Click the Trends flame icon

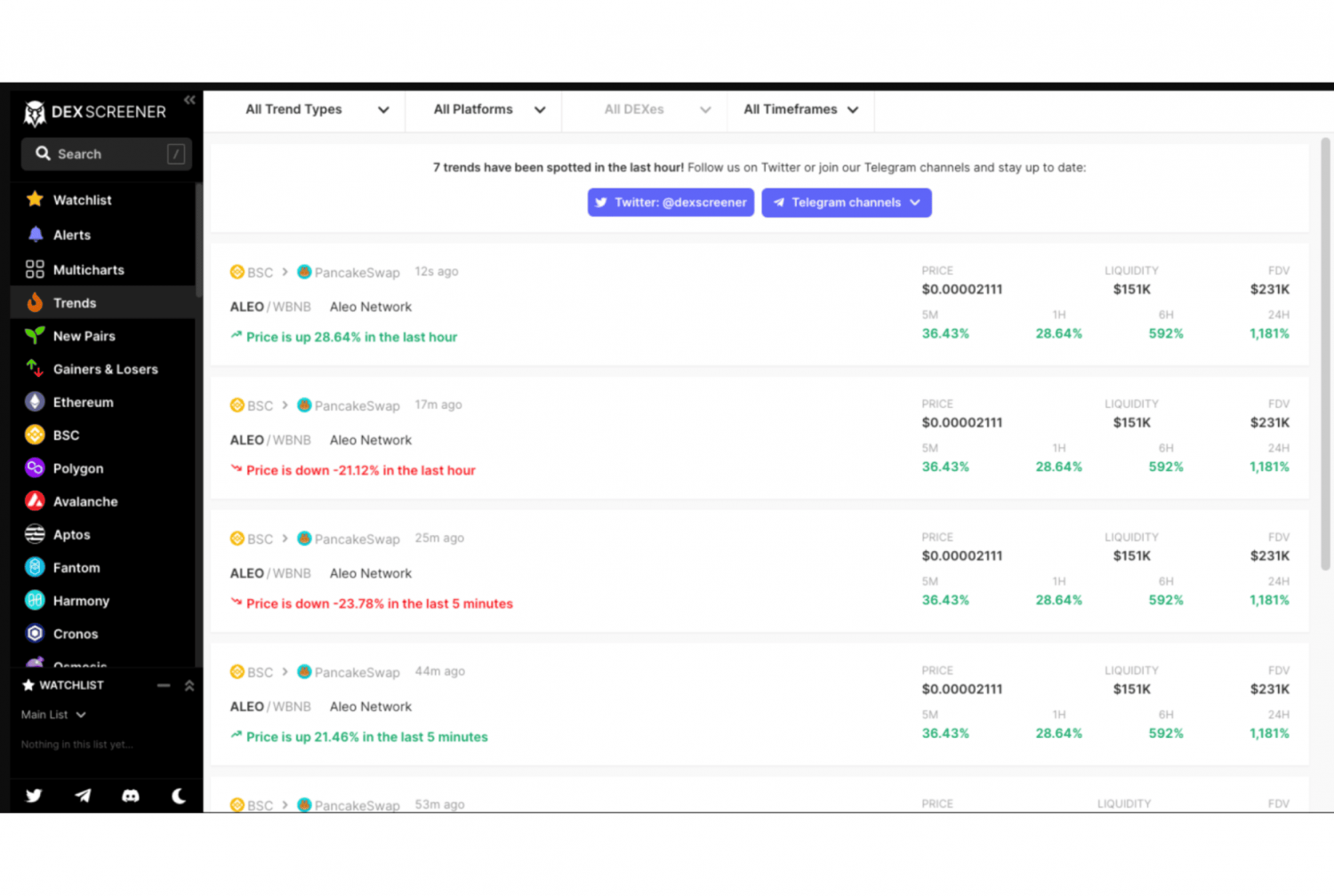35,302
